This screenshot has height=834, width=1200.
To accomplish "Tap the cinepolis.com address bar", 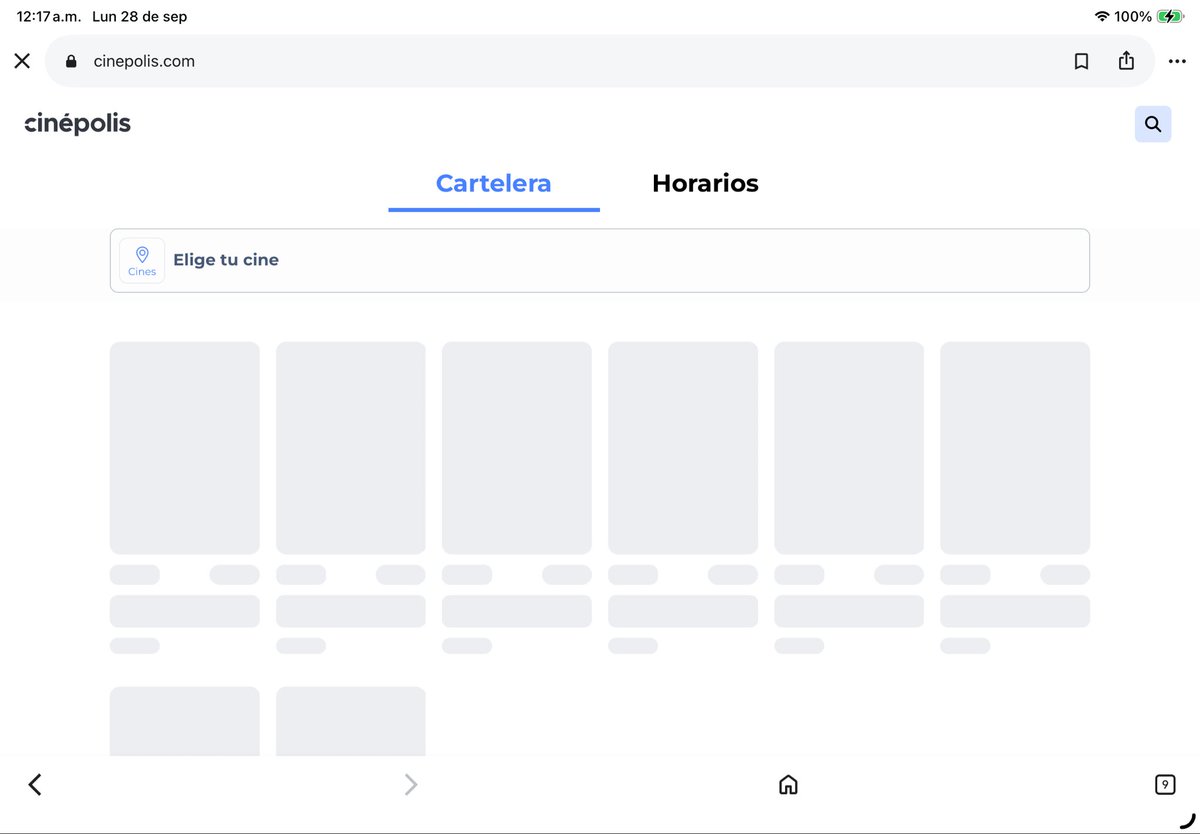I will tap(600, 61).
